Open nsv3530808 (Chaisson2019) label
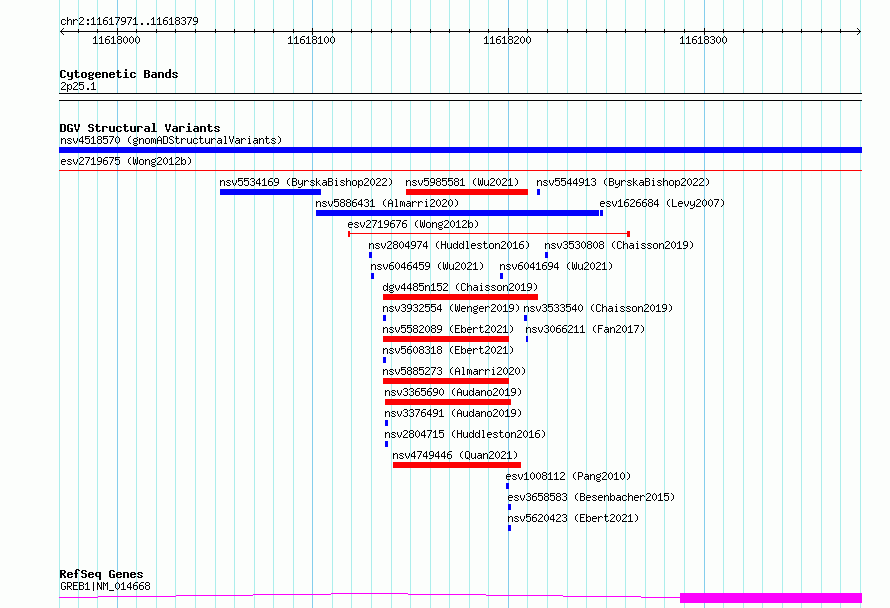This screenshot has width=890, height=608. pos(619,245)
